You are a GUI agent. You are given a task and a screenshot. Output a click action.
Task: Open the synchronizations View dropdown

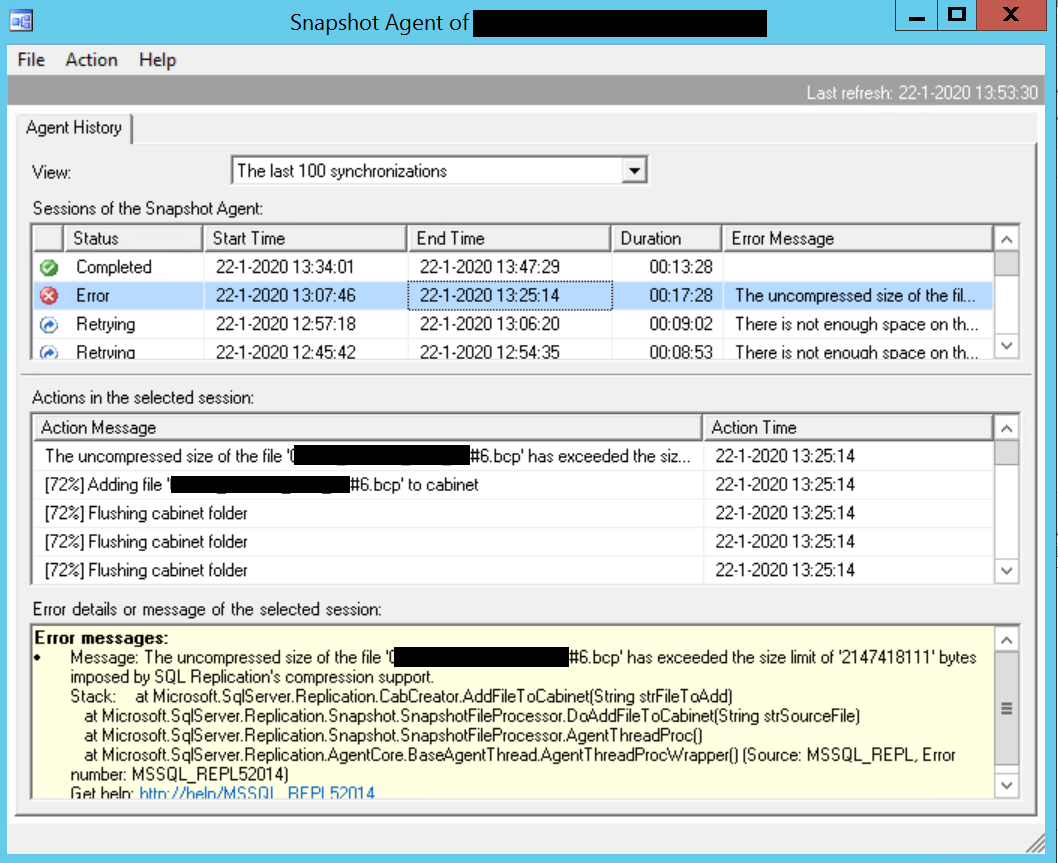pyautogui.click(x=634, y=169)
